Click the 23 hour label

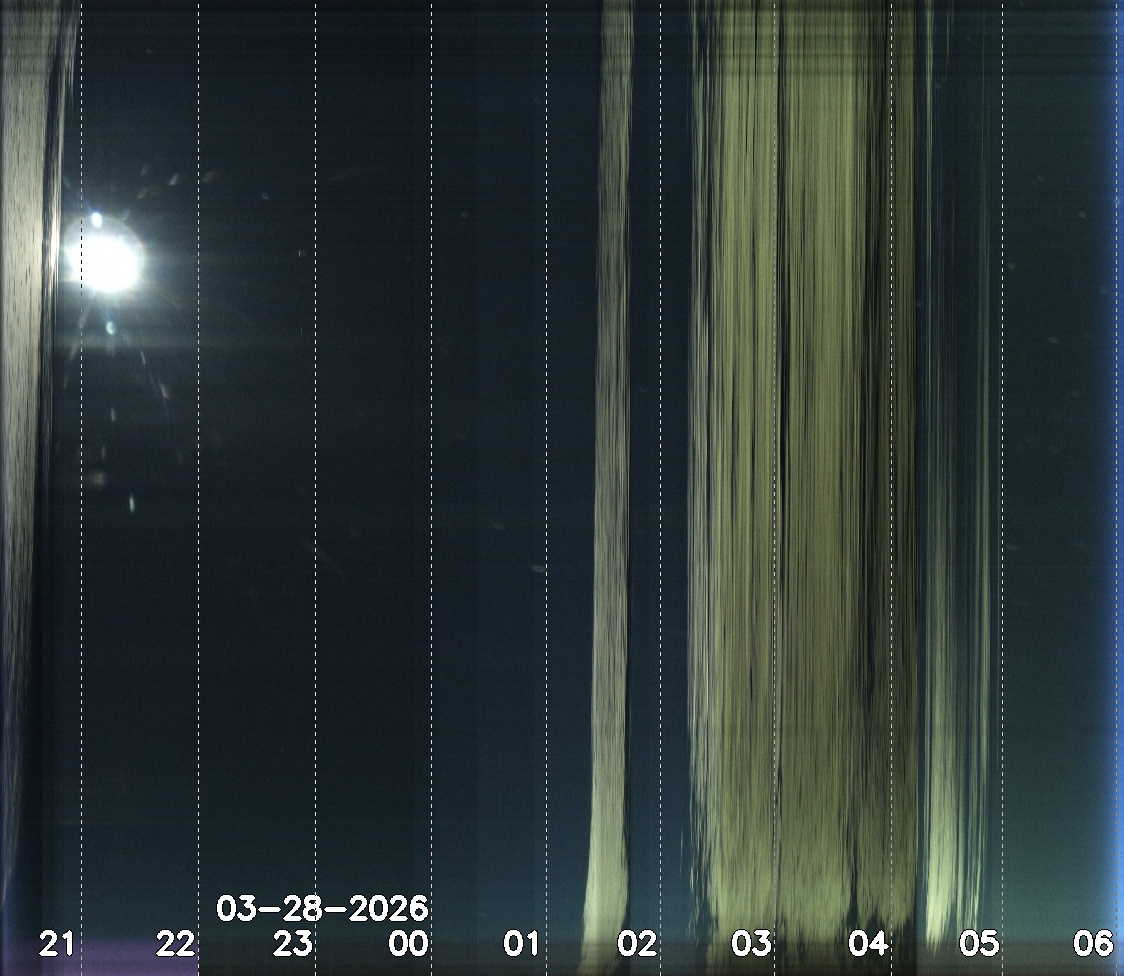point(293,943)
